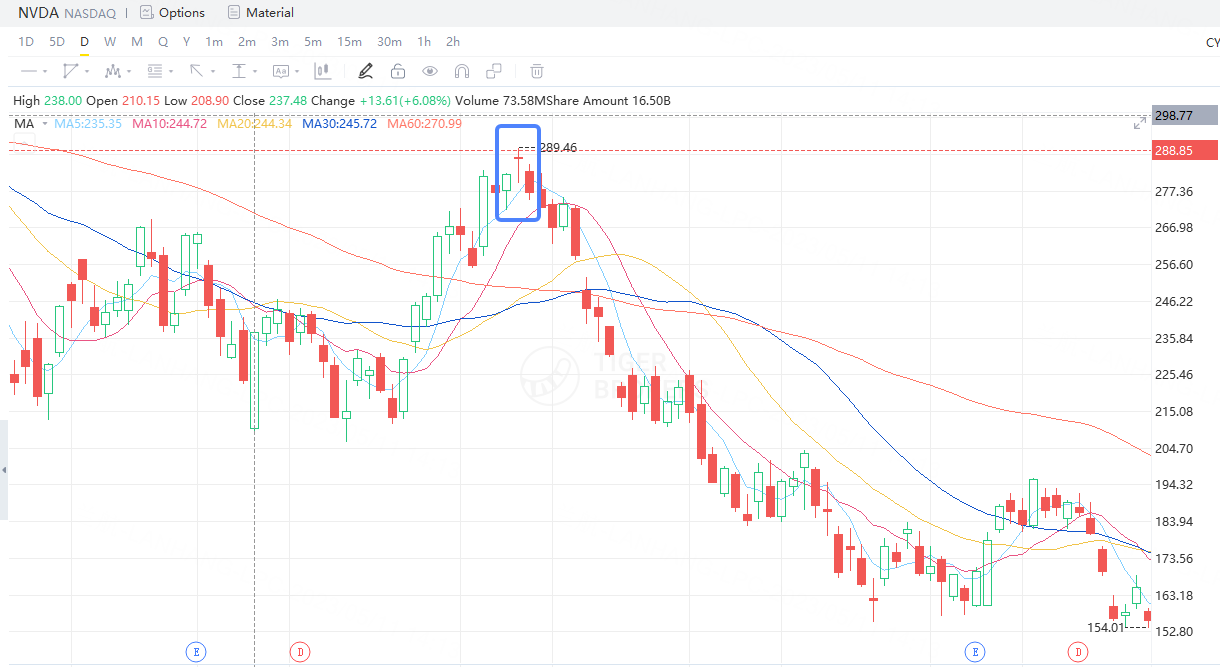The height and width of the screenshot is (667, 1220).
Task: Open the Options link
Action: [x=182, y=13]
